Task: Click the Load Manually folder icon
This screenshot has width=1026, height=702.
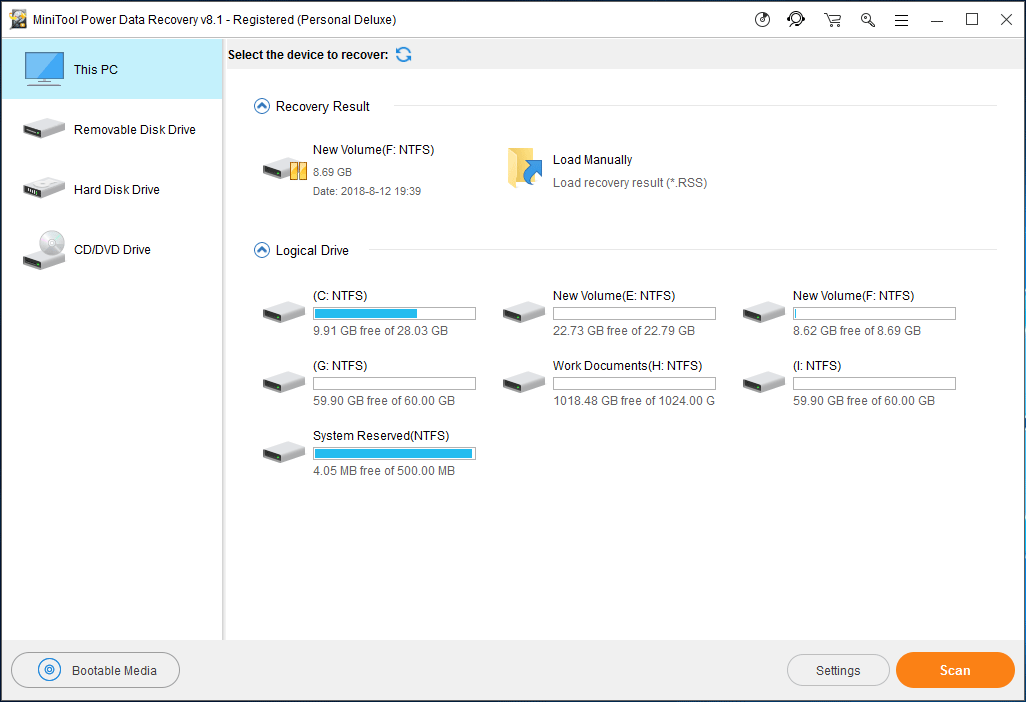Action: pyautogui.click(x=525, y=167)
